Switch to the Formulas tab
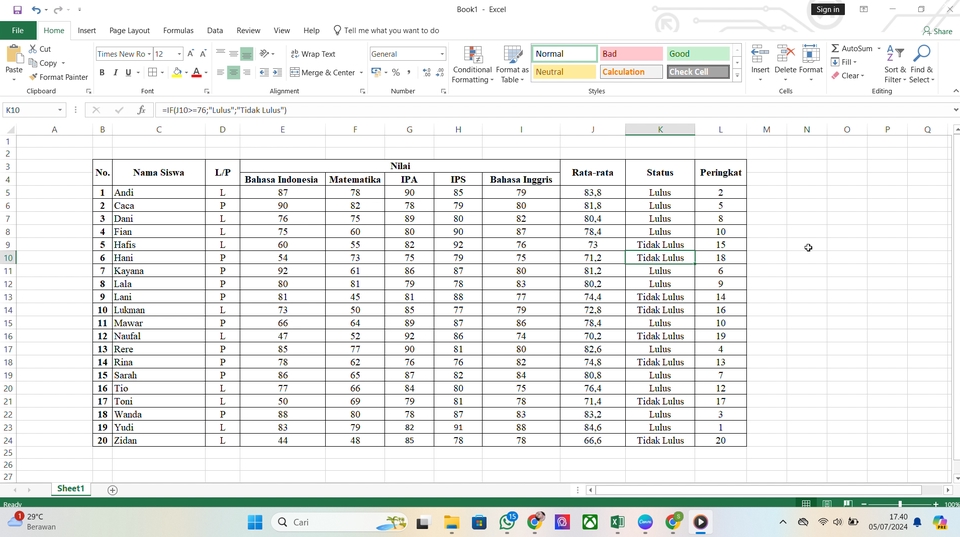Screen dimensions: 960x537 point(178,31)
